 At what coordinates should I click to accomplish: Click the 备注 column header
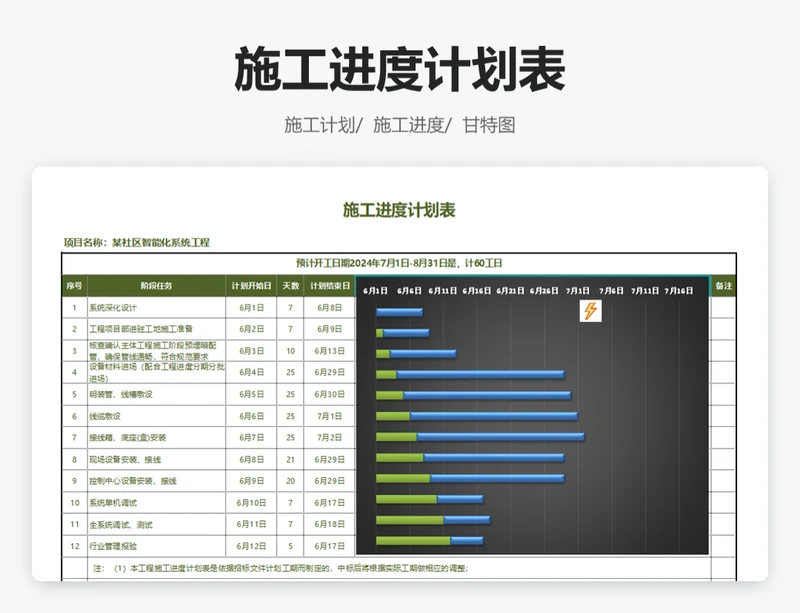tap(723, 286)
